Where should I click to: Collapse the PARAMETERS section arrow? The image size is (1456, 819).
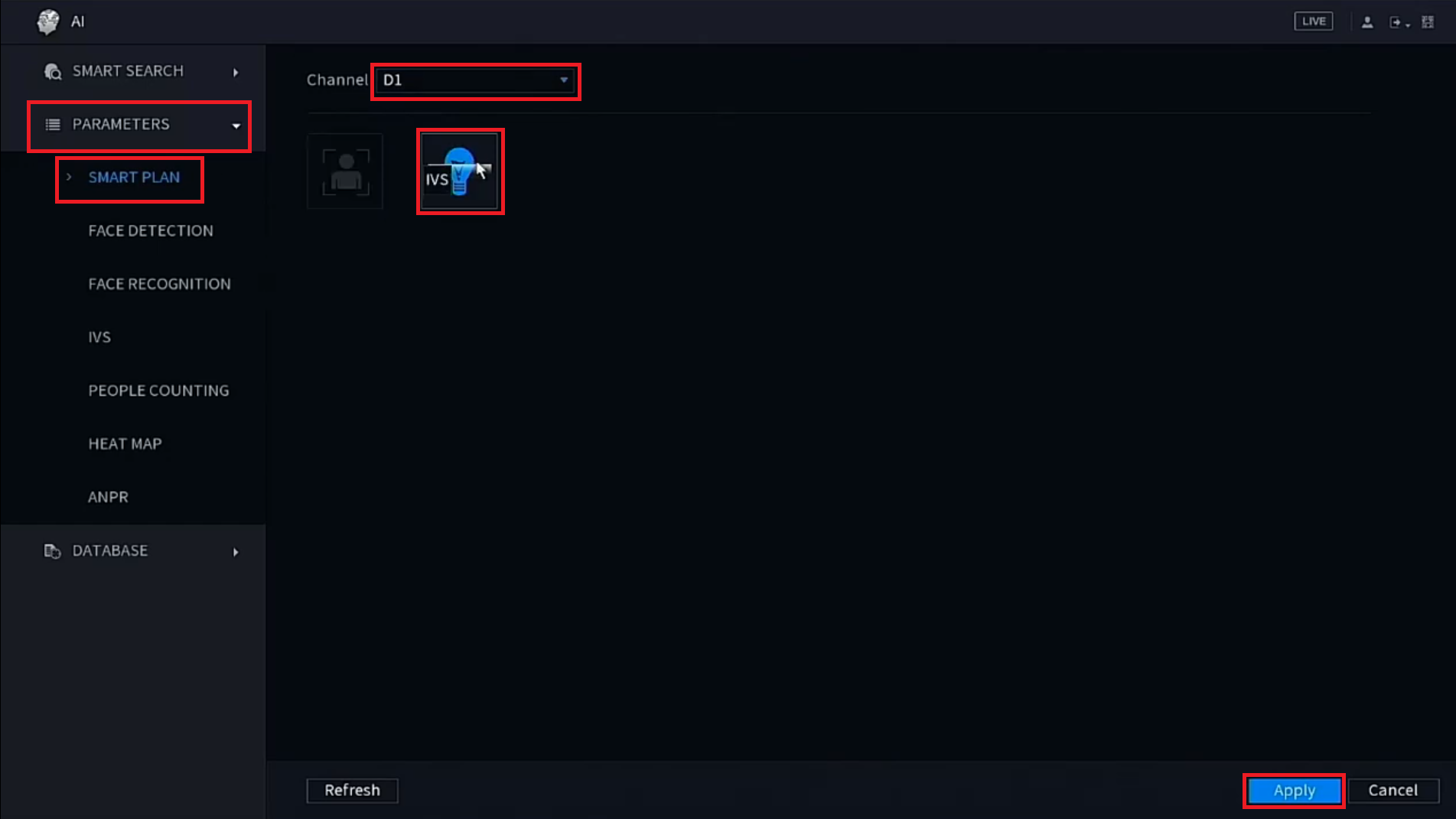pos(236,126)
